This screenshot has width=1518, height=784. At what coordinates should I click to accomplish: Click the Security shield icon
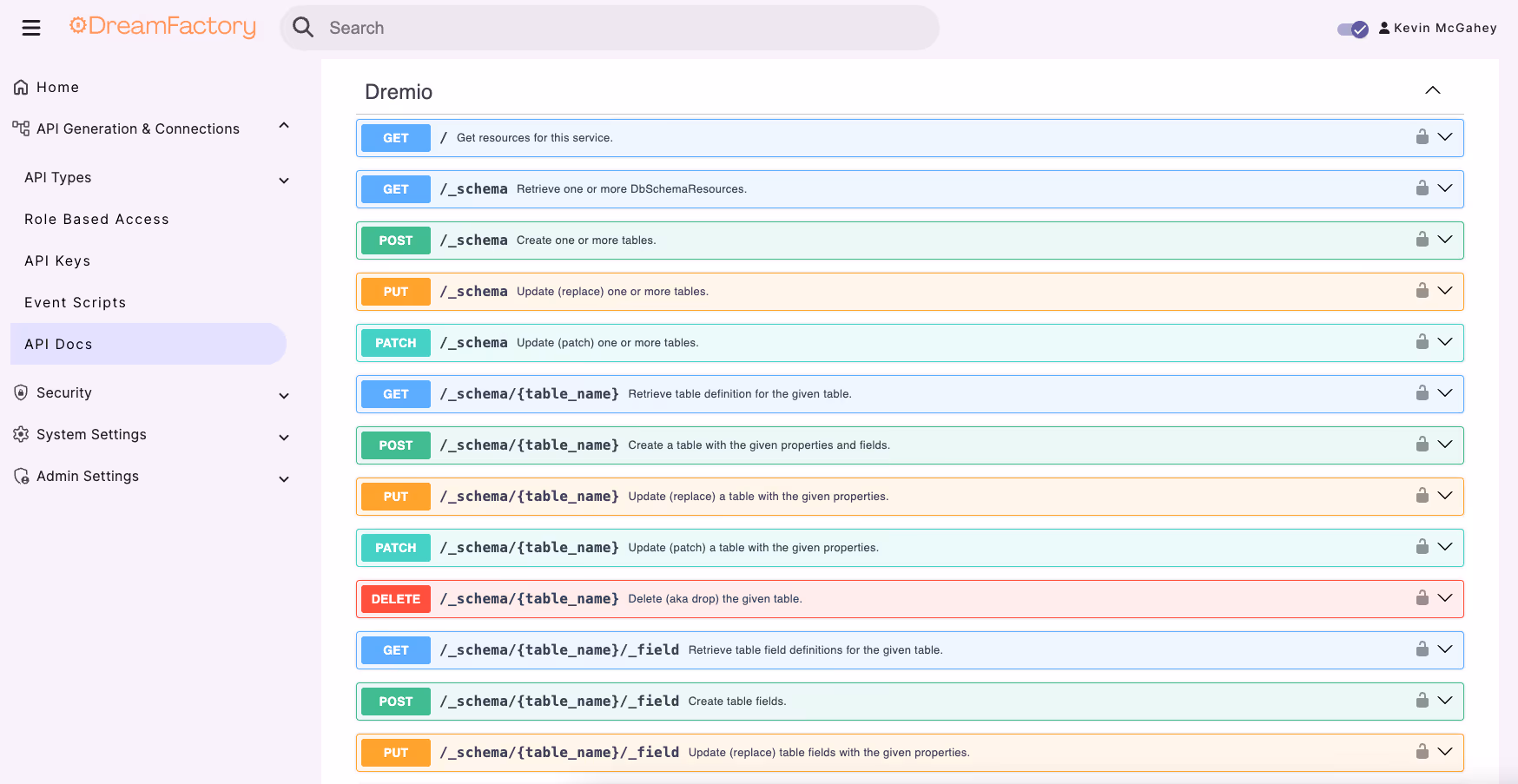(x=21, y=392)
